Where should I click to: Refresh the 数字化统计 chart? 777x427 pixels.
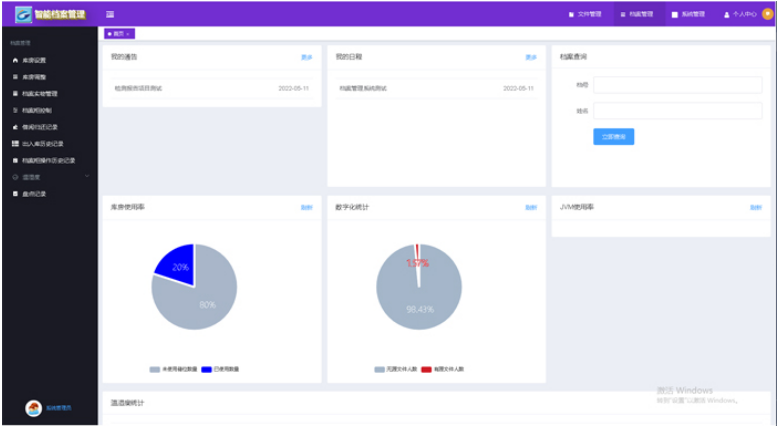[531, 207]
